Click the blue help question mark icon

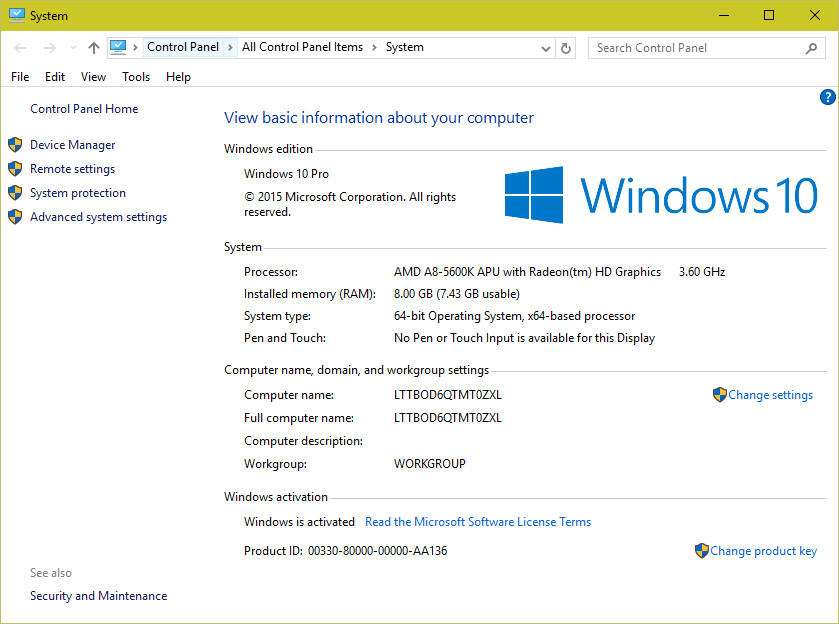(827, 97)
